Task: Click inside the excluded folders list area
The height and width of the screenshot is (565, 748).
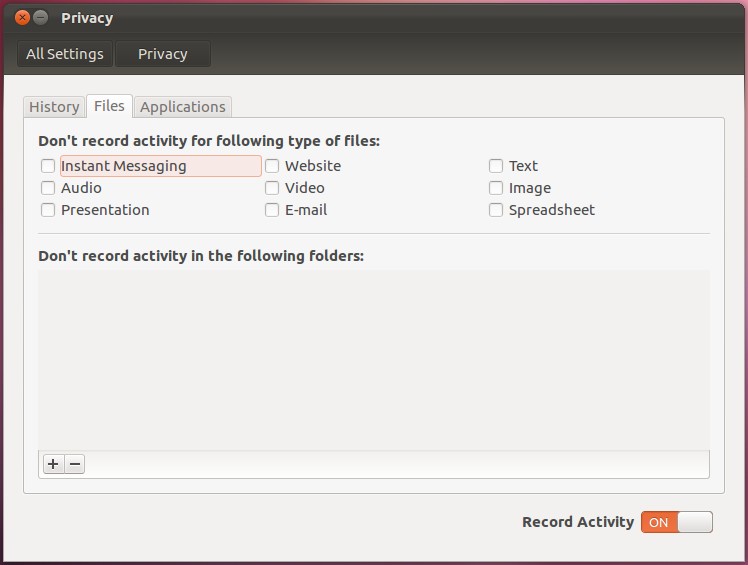Action: tap(373, 360)
